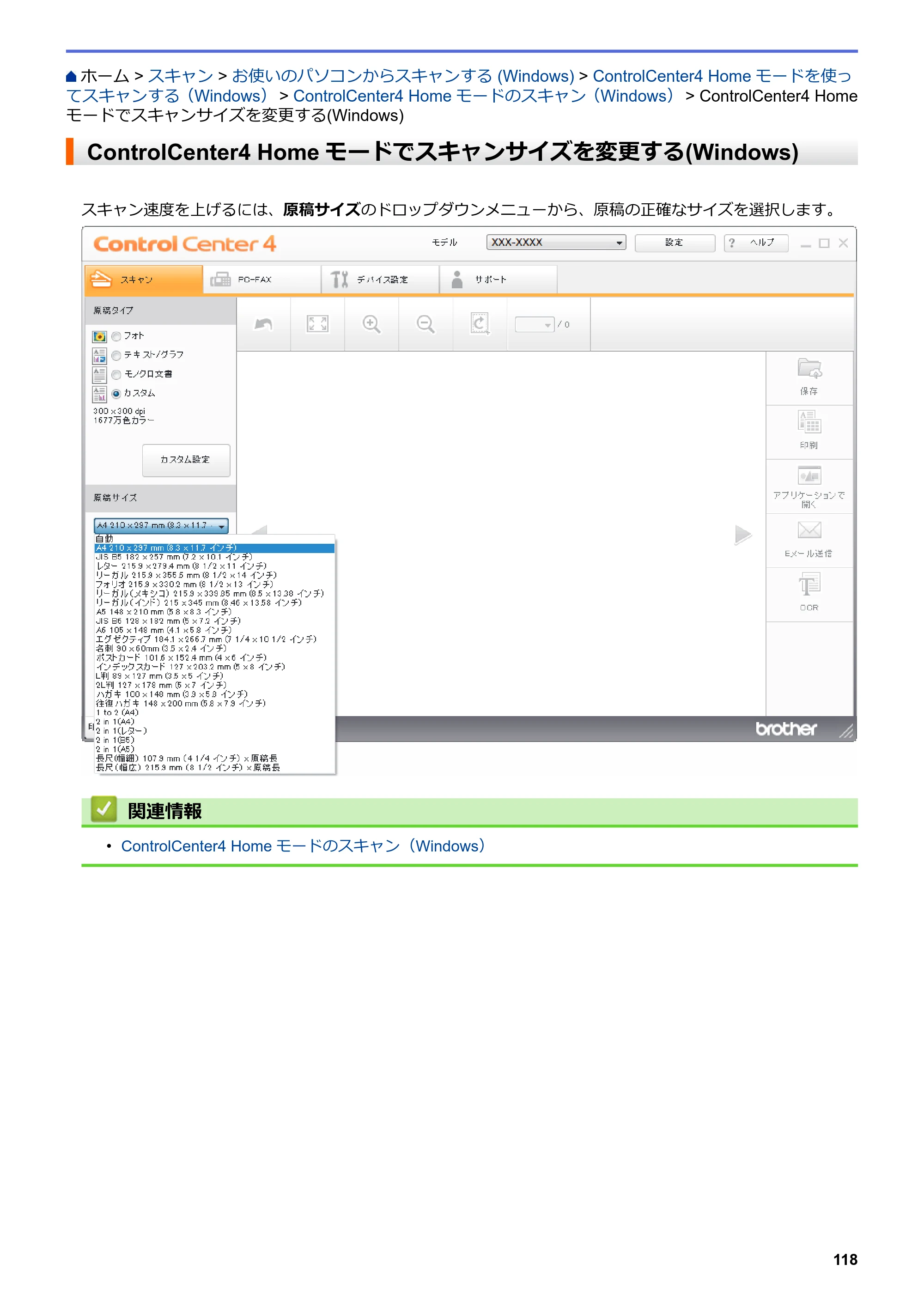Screen dimensions: 924x1307
Task: Switch to the PC-FAX tab
Action: pos(262,280)
